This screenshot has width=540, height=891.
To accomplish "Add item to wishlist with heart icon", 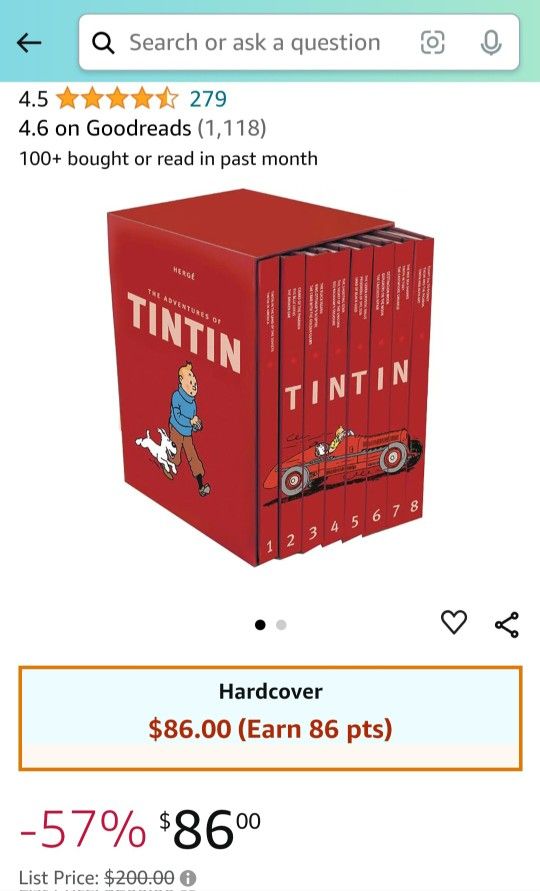I will (454, 622).
